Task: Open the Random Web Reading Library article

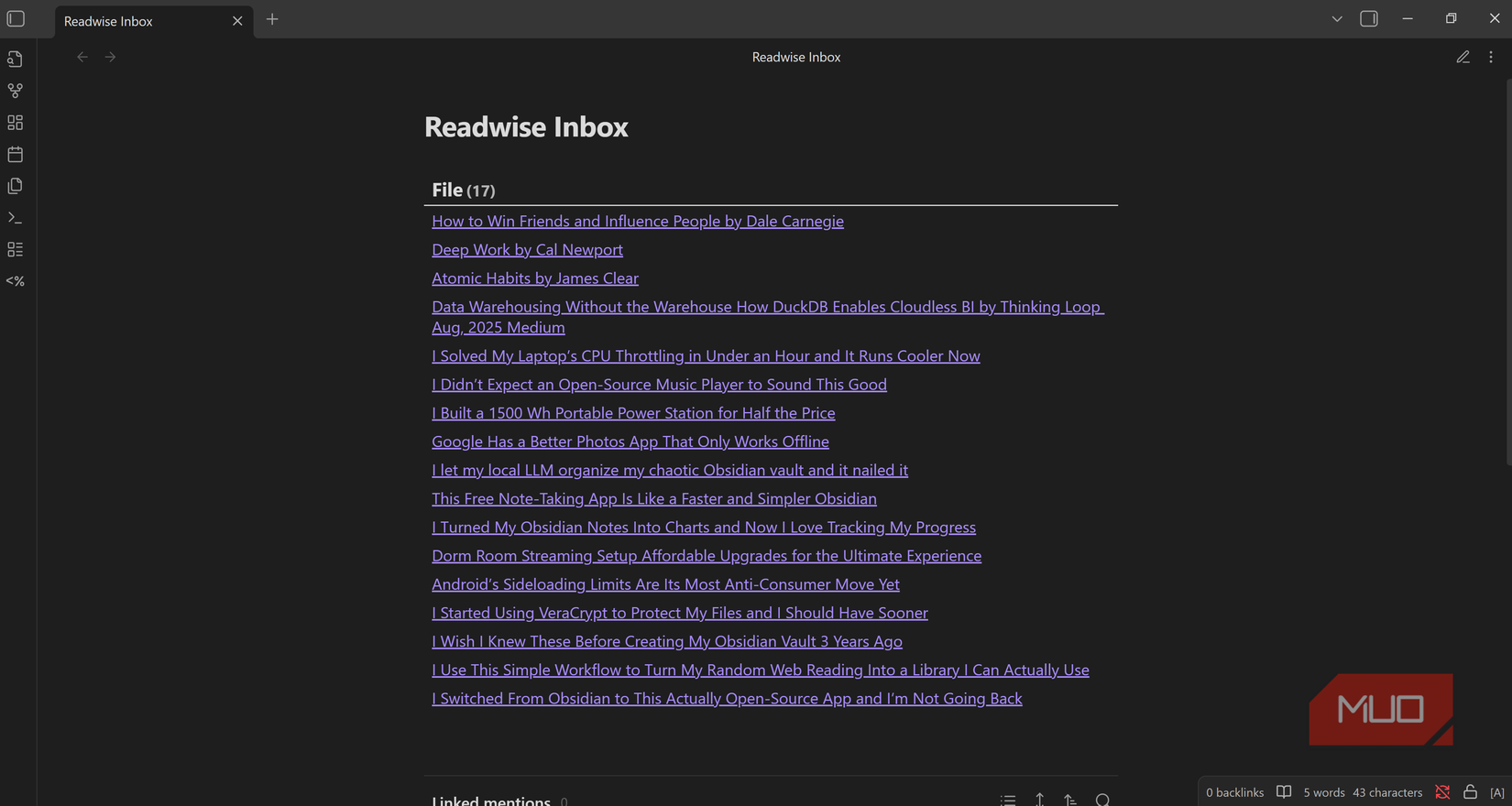Action: [x=761, y=670]
